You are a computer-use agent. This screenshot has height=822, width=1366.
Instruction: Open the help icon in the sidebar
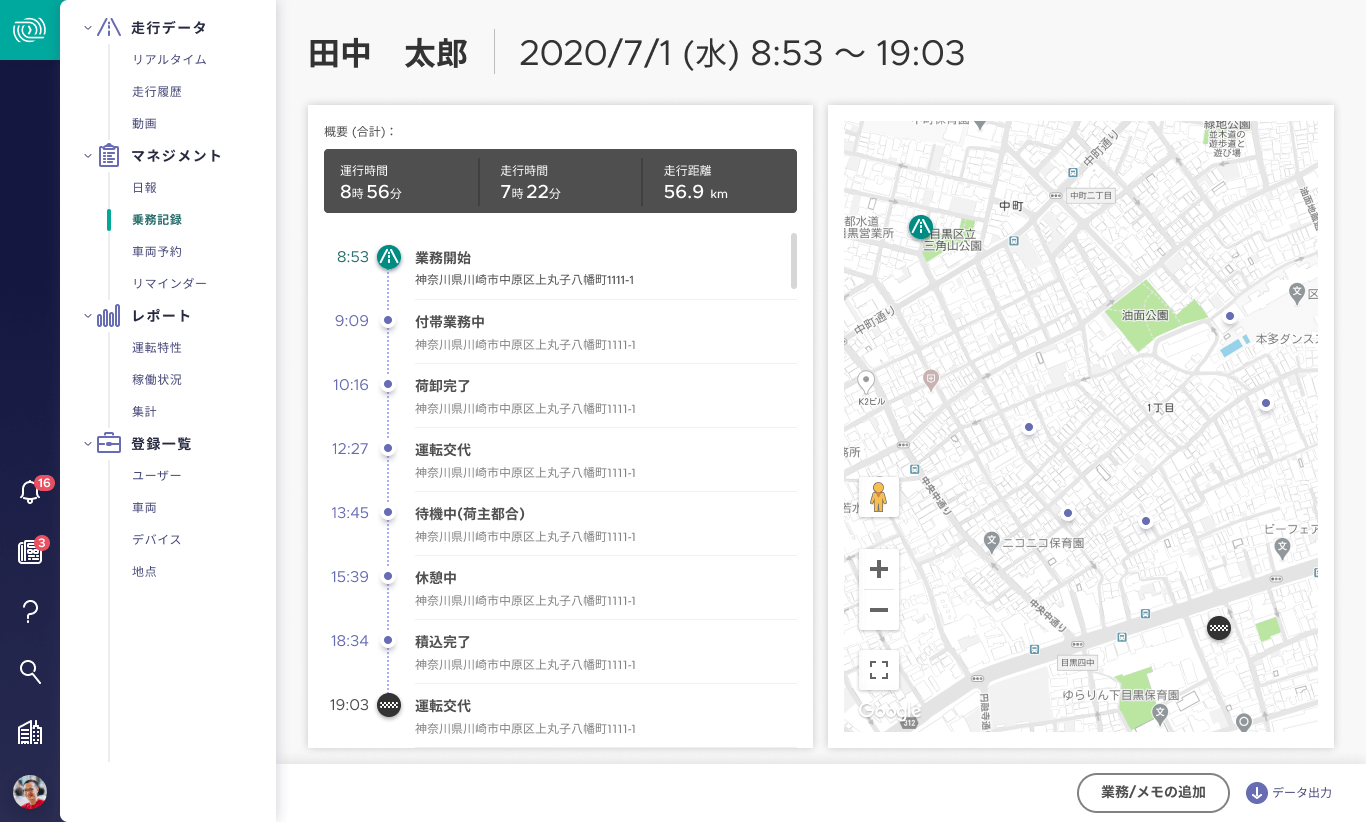pos(30,612)
